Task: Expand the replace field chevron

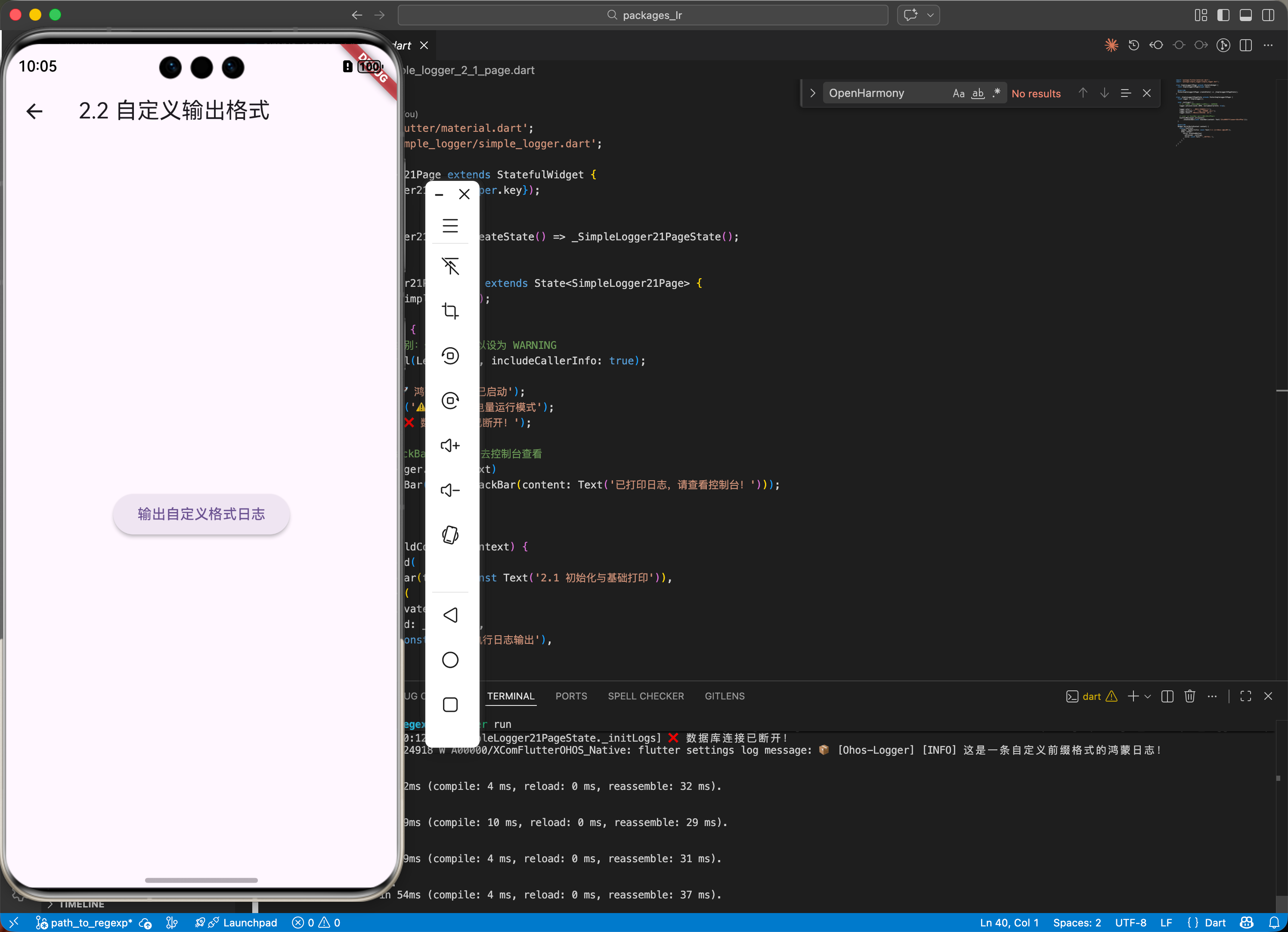Action: point(813,93)
